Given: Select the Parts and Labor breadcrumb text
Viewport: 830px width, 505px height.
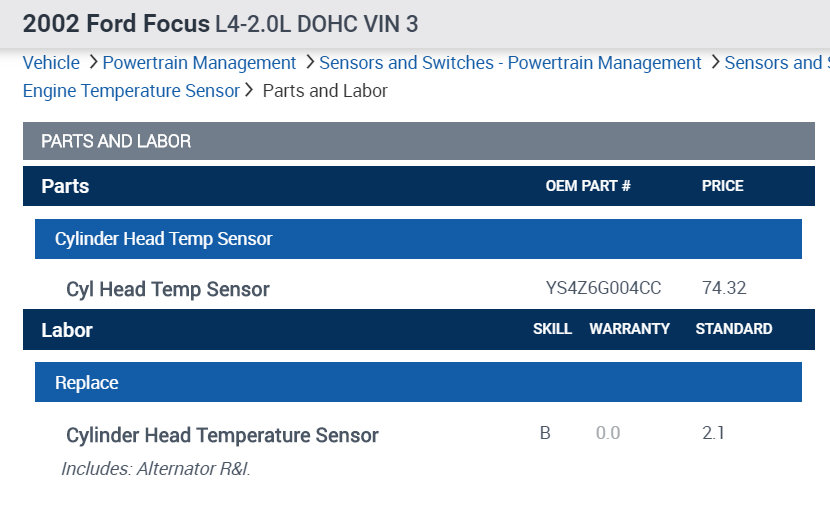Looking at the screenshot, I should click(325, 91).
